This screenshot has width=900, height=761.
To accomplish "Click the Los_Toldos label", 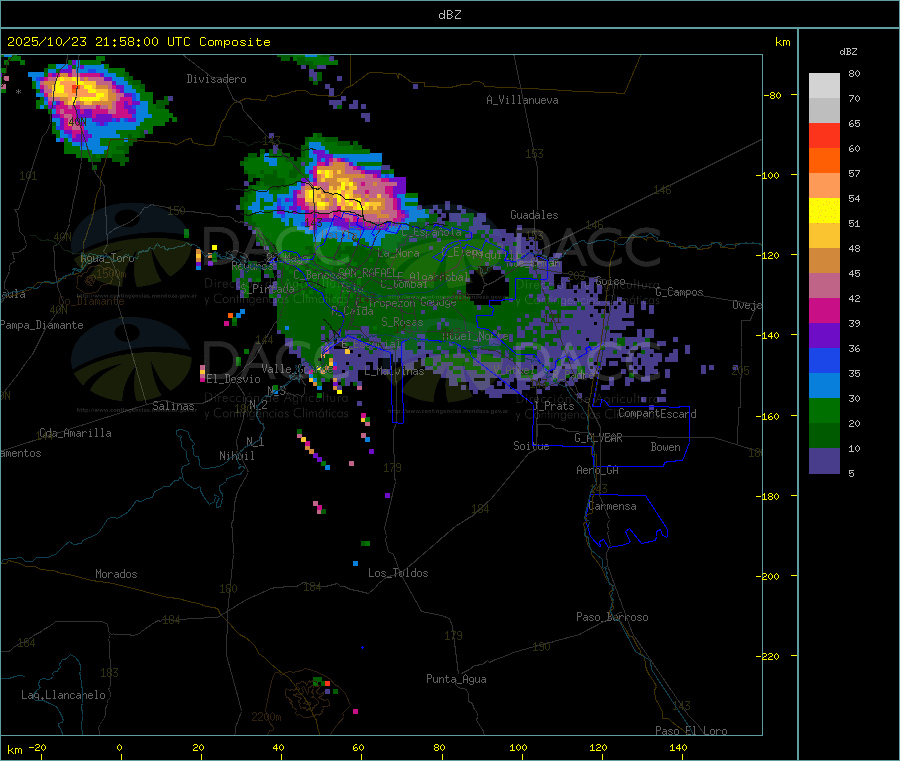I will [398, 573].
